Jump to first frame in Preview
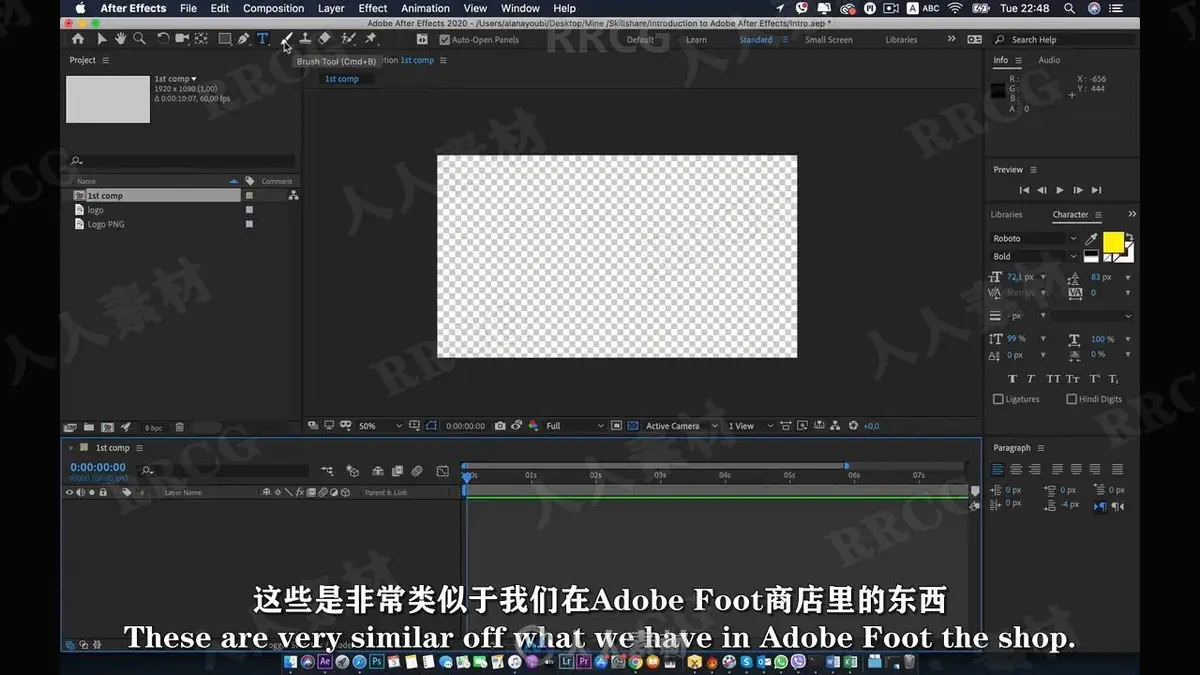 [x=1024, y=190]
